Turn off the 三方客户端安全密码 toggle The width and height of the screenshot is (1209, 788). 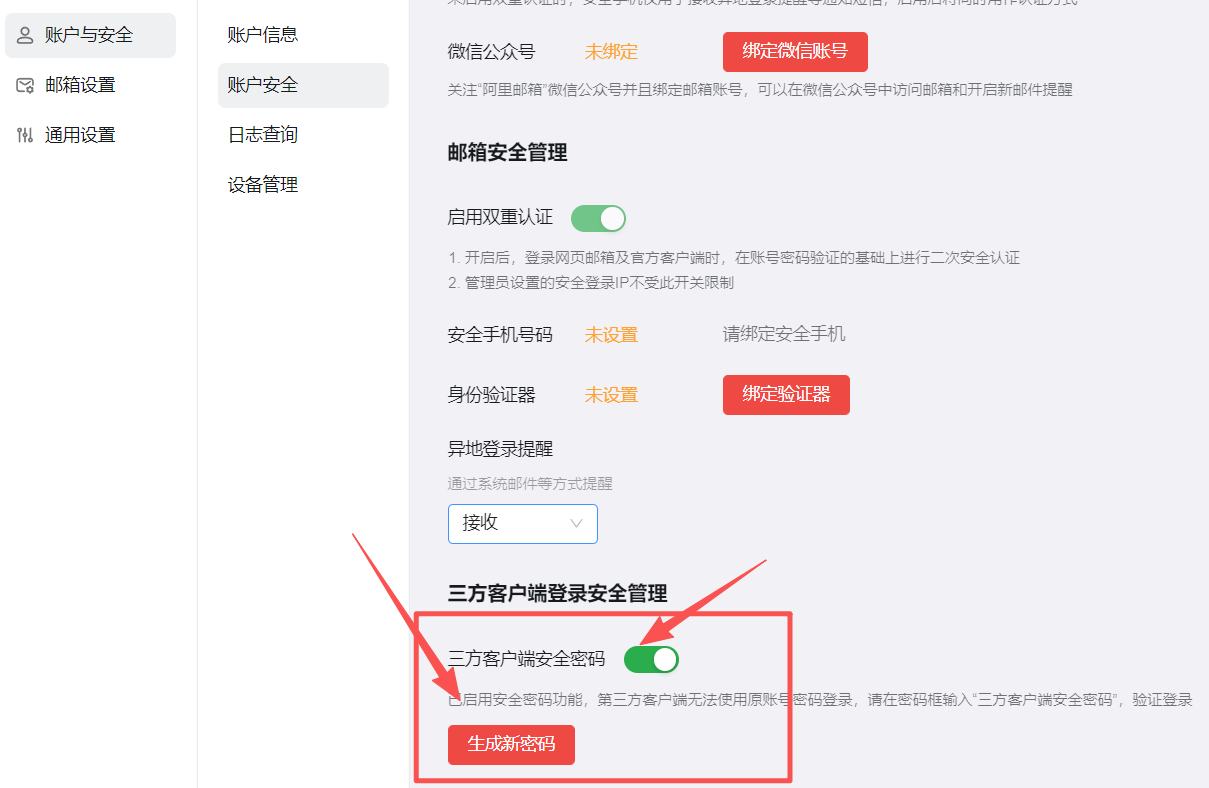tap(651, 659)
